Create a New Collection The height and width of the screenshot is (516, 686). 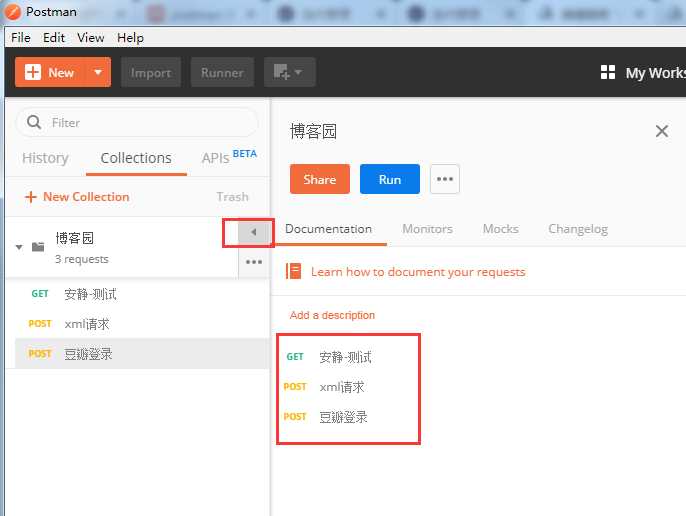77,197
